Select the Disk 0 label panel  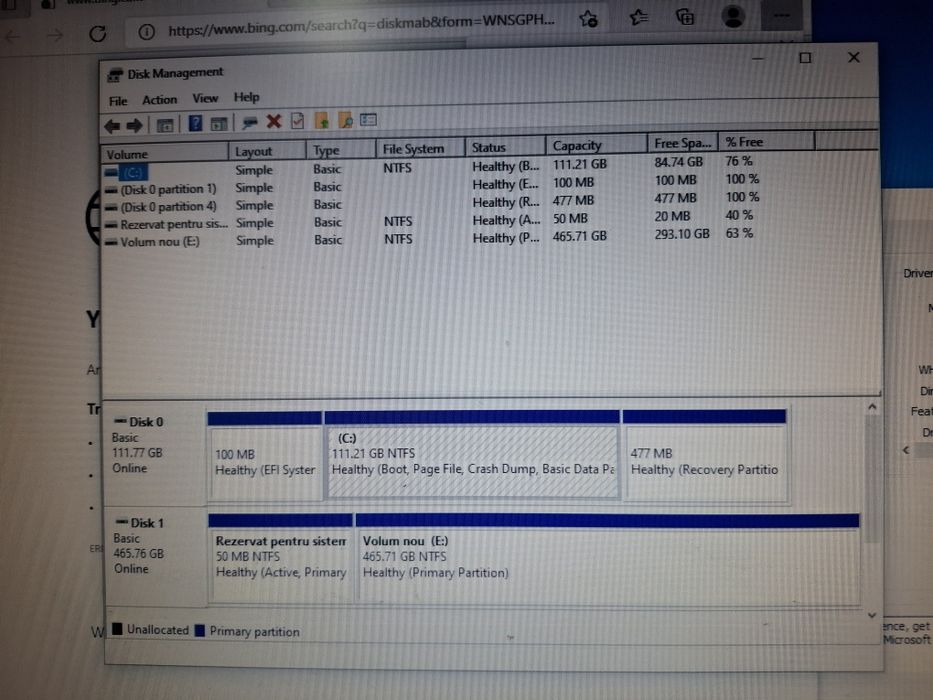point(155,452)
